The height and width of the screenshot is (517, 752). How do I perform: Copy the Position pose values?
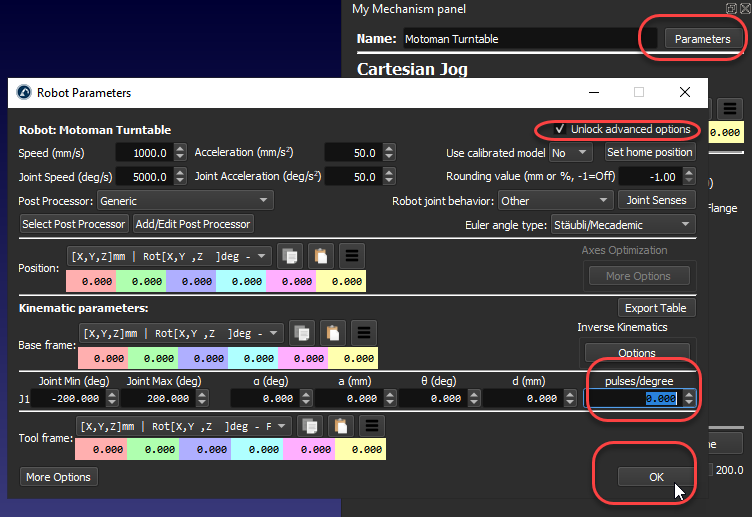289,256
